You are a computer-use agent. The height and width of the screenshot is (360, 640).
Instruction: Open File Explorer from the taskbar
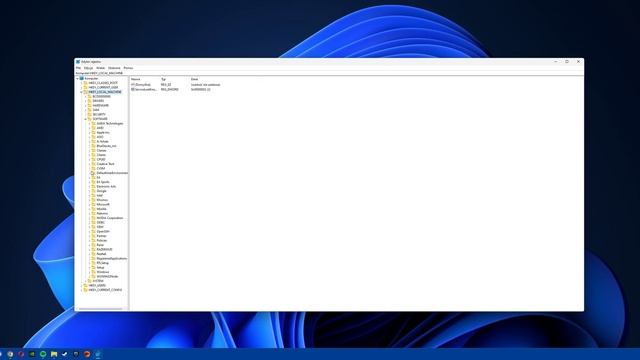point(54,354)
